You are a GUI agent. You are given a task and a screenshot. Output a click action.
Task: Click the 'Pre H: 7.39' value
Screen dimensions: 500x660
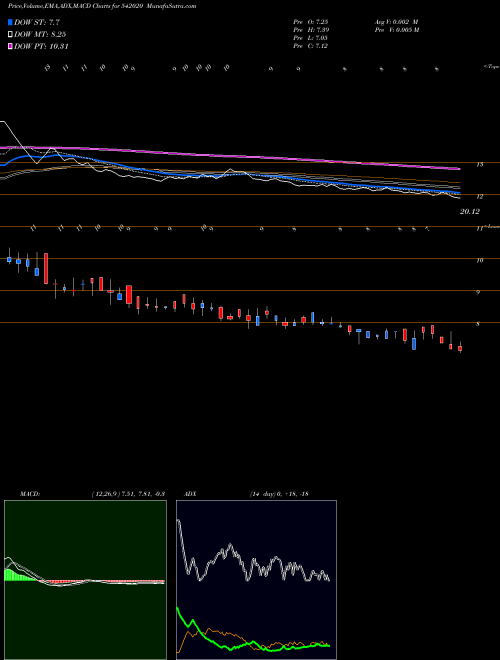tap(311, 30)
